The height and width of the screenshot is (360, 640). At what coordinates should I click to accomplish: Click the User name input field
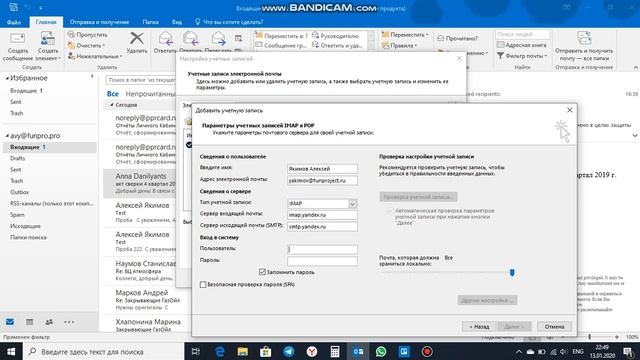pos(322,249)
